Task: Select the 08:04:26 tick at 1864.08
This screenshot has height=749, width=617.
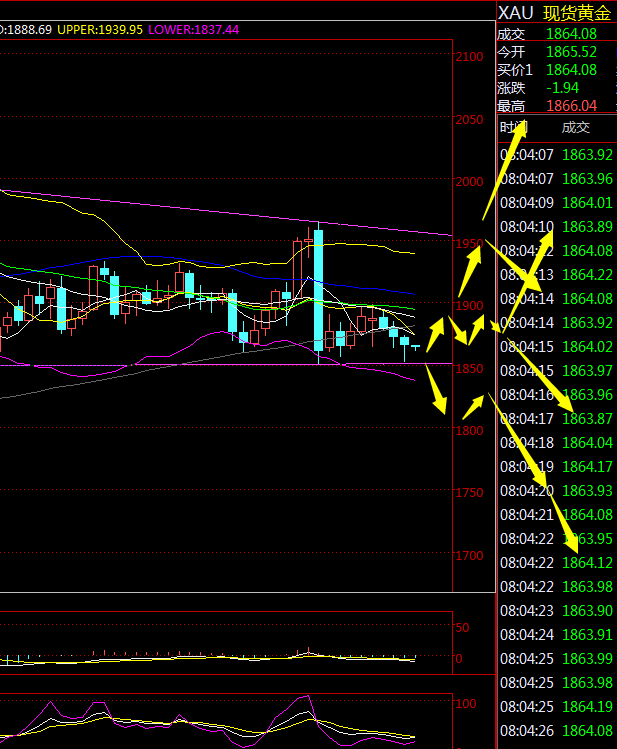Action: pos(556,731)
